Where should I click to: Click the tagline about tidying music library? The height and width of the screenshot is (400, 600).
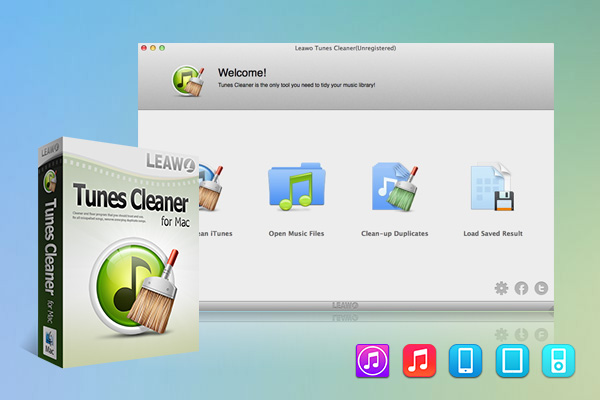[x=297, y=85]
